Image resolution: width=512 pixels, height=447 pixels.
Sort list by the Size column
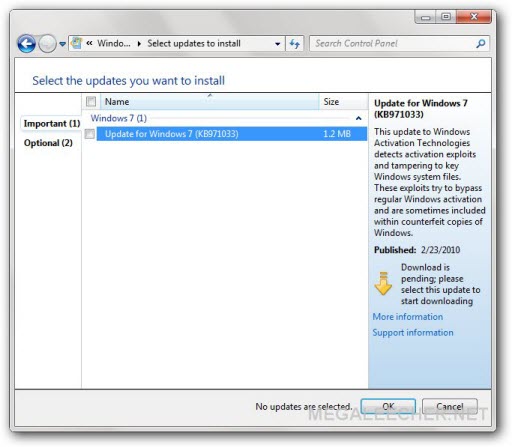[343, 102]
